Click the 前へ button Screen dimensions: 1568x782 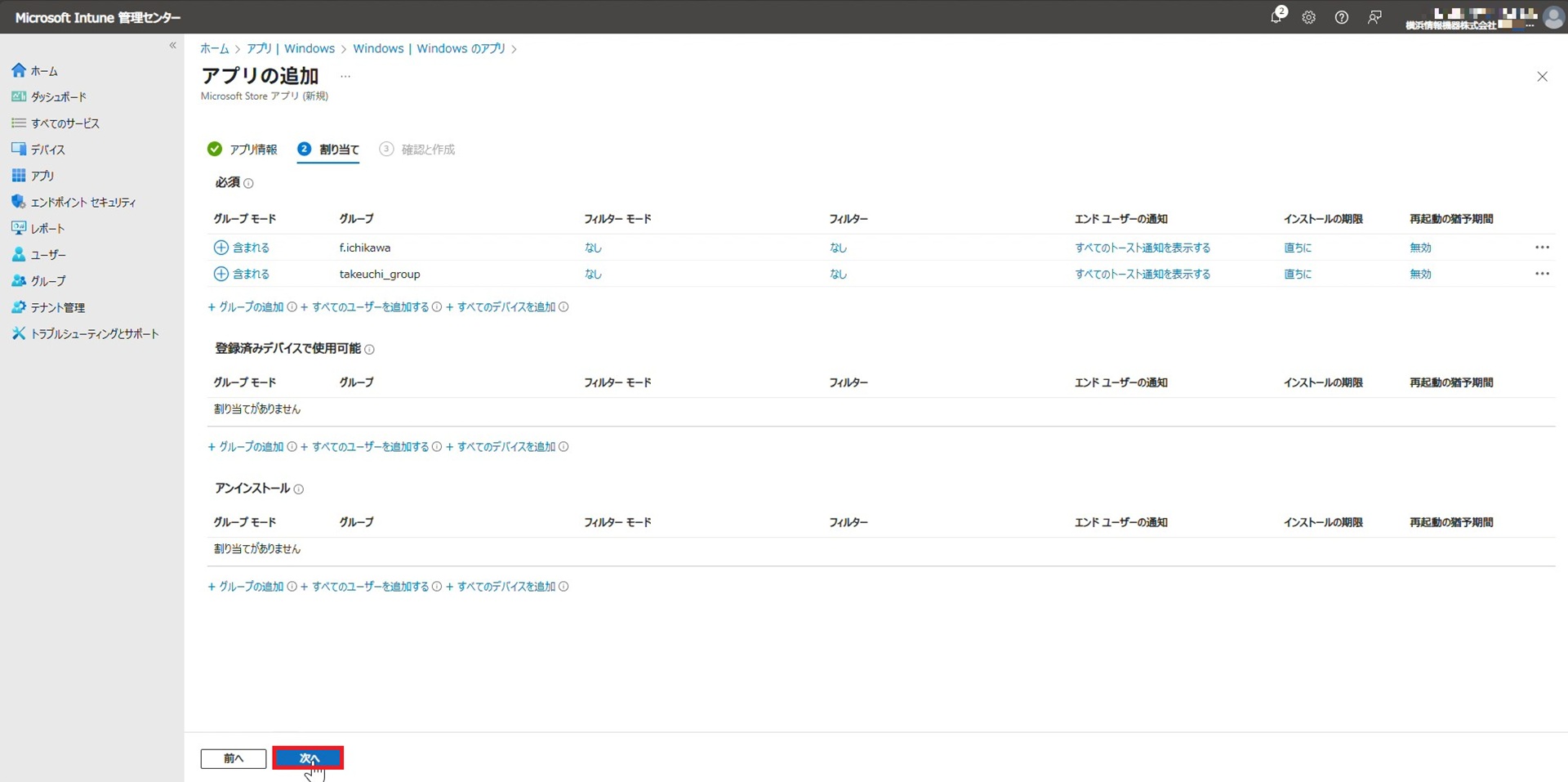[x=234, y=758]
